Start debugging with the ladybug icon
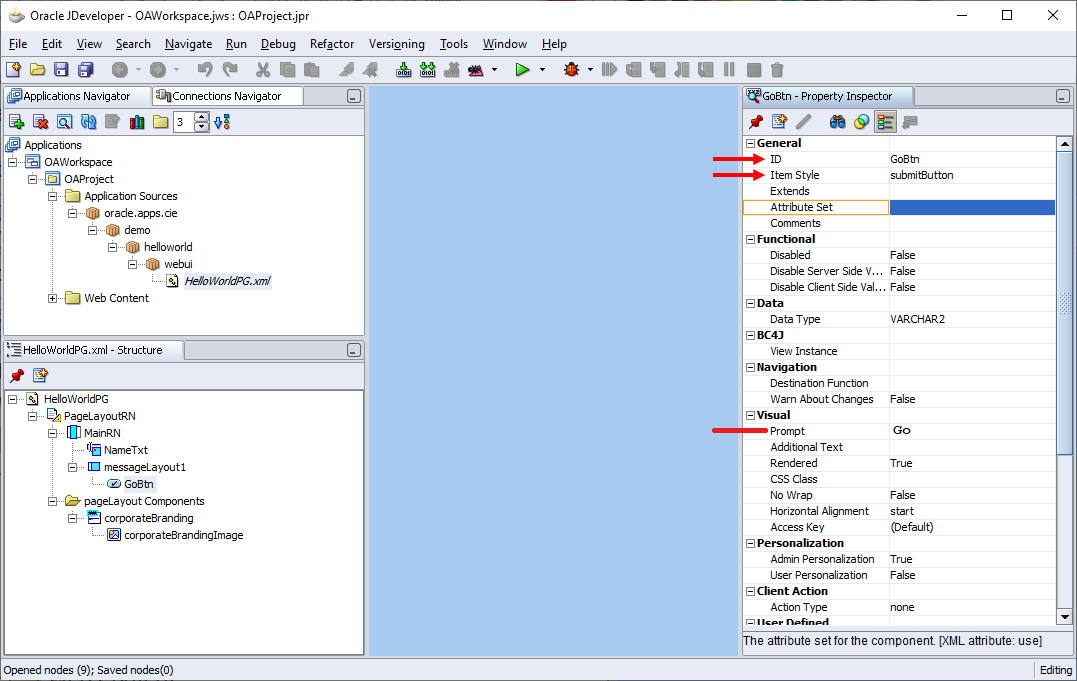Image resolution: width=1077 pixels, height=681 pixels. (x=571, y=69)
